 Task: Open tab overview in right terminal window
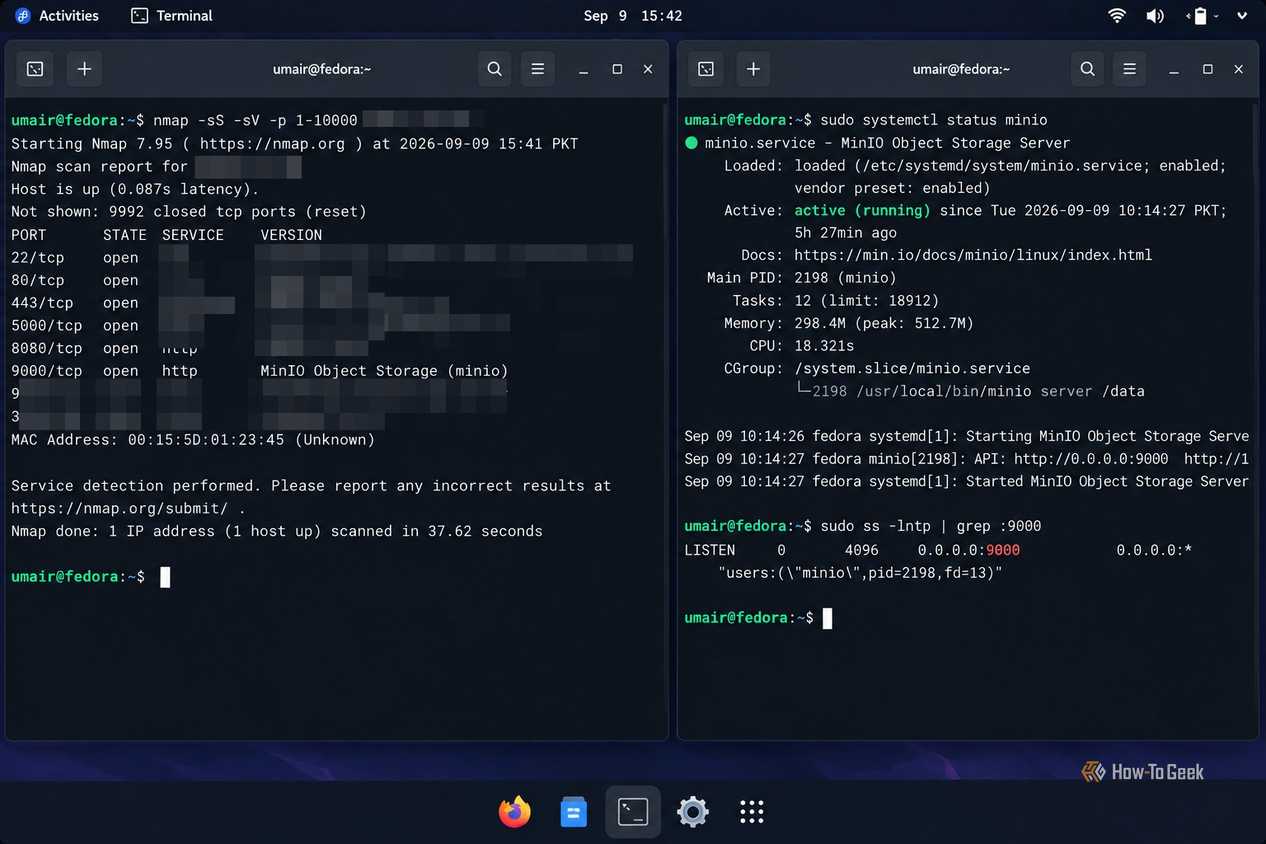[706, 69]
